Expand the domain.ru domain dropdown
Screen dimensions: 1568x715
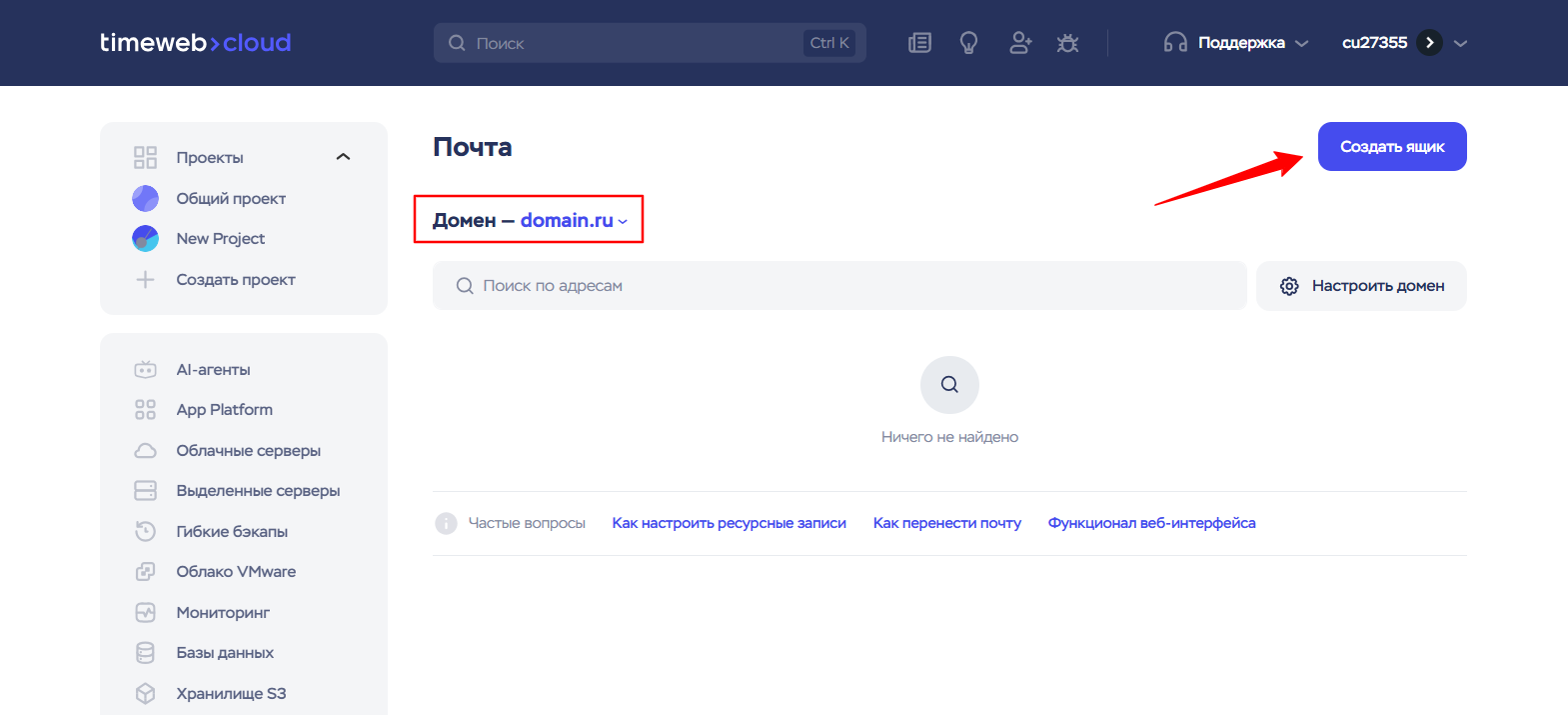click(x=574, y=221)
